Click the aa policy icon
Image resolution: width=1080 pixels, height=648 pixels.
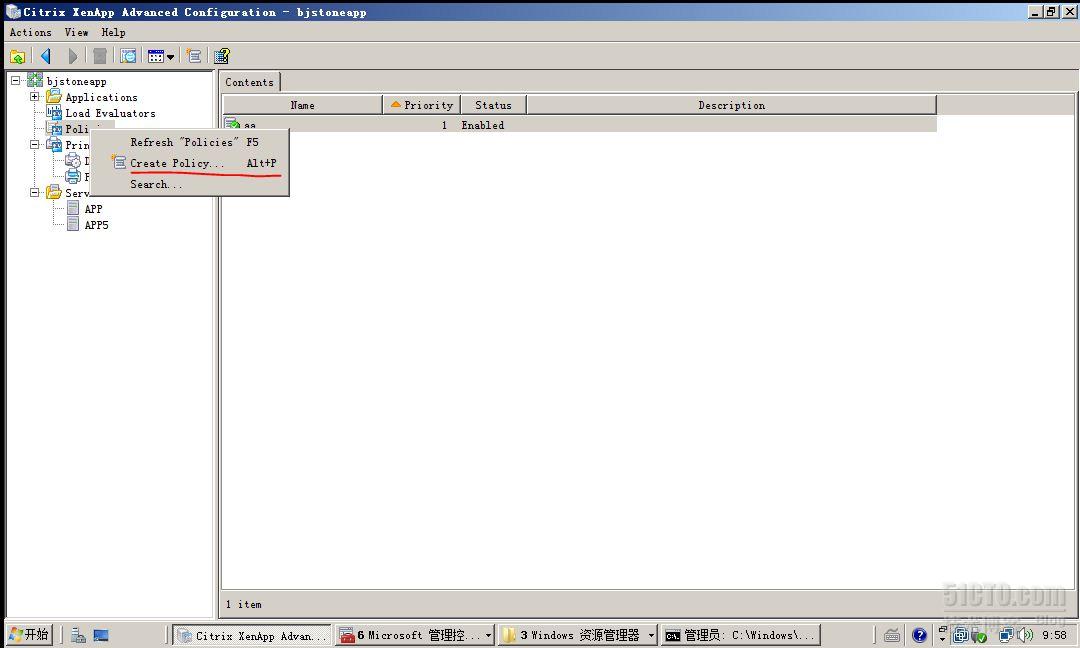[x=232, y=125]
